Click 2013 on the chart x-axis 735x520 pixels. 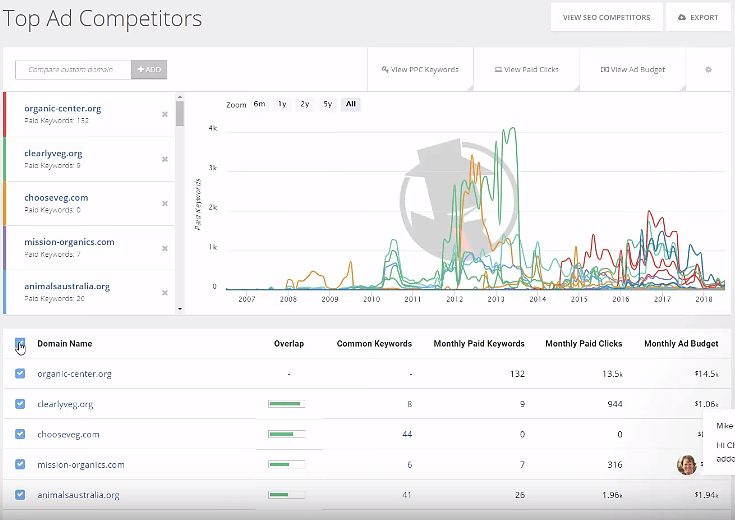(496, 299)
